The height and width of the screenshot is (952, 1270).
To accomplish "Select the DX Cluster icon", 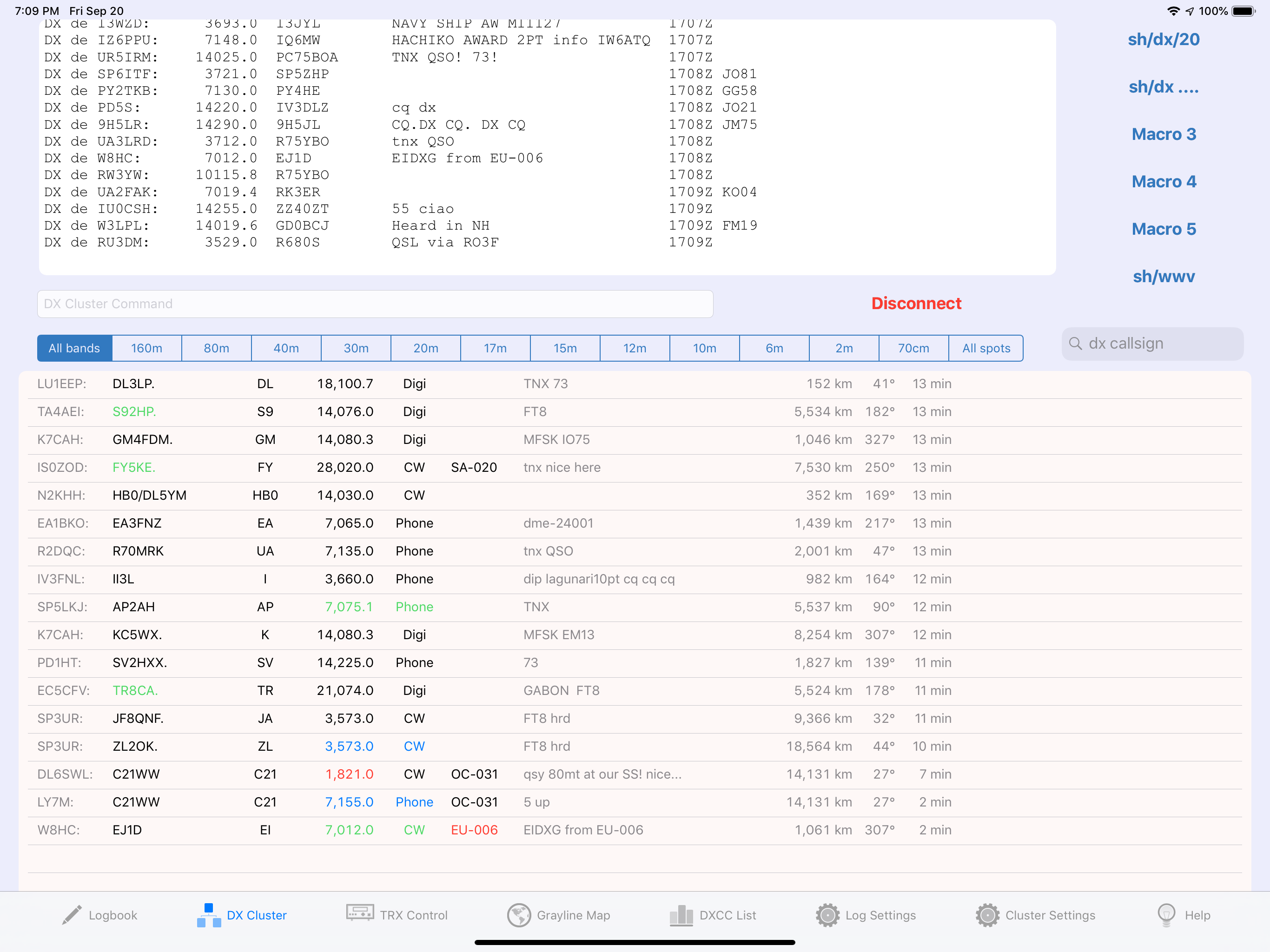I will click(209, 915).
